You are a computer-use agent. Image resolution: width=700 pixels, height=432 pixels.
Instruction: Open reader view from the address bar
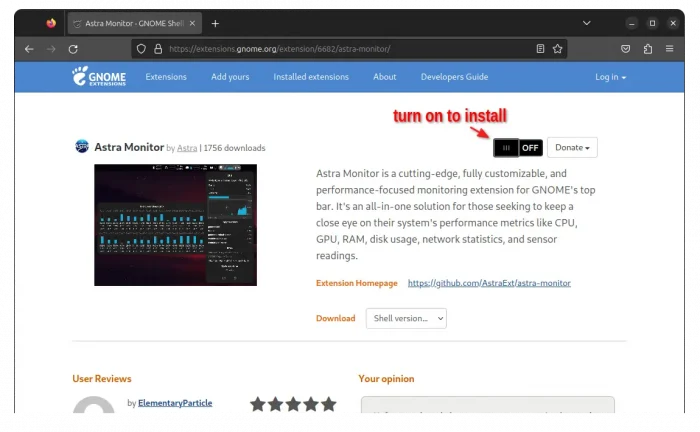tap(540, 48)
